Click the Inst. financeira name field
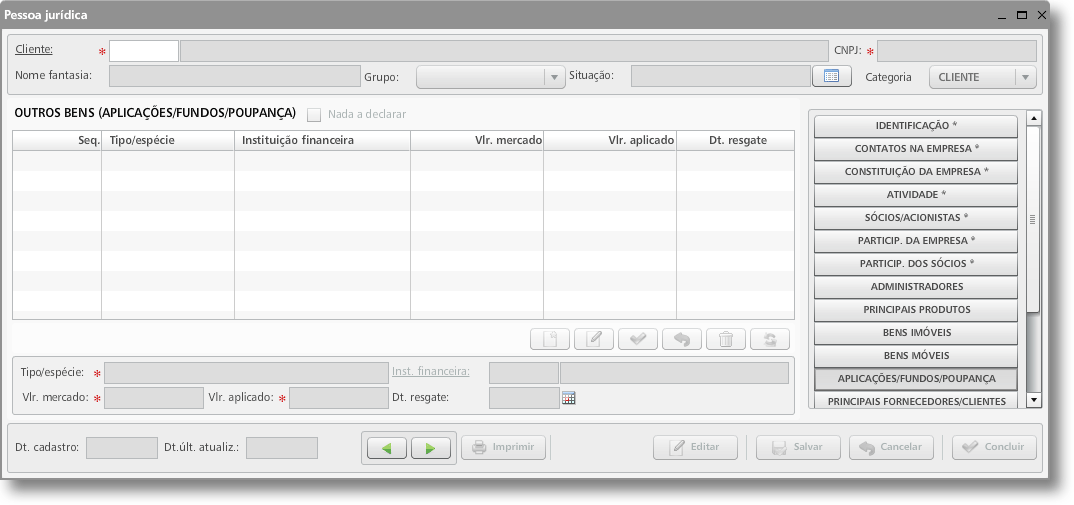This screenshot has width=1074, height=505. pyautogui.click(x=674, y=373)
